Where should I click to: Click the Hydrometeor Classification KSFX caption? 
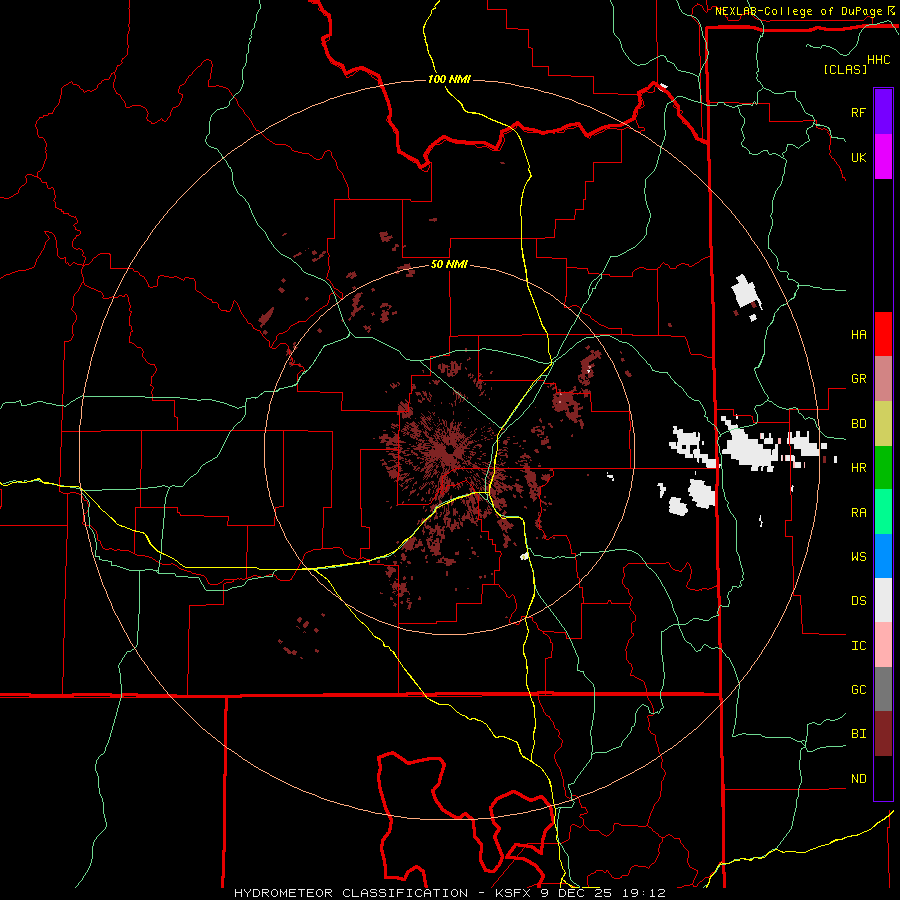coord(449,893)
